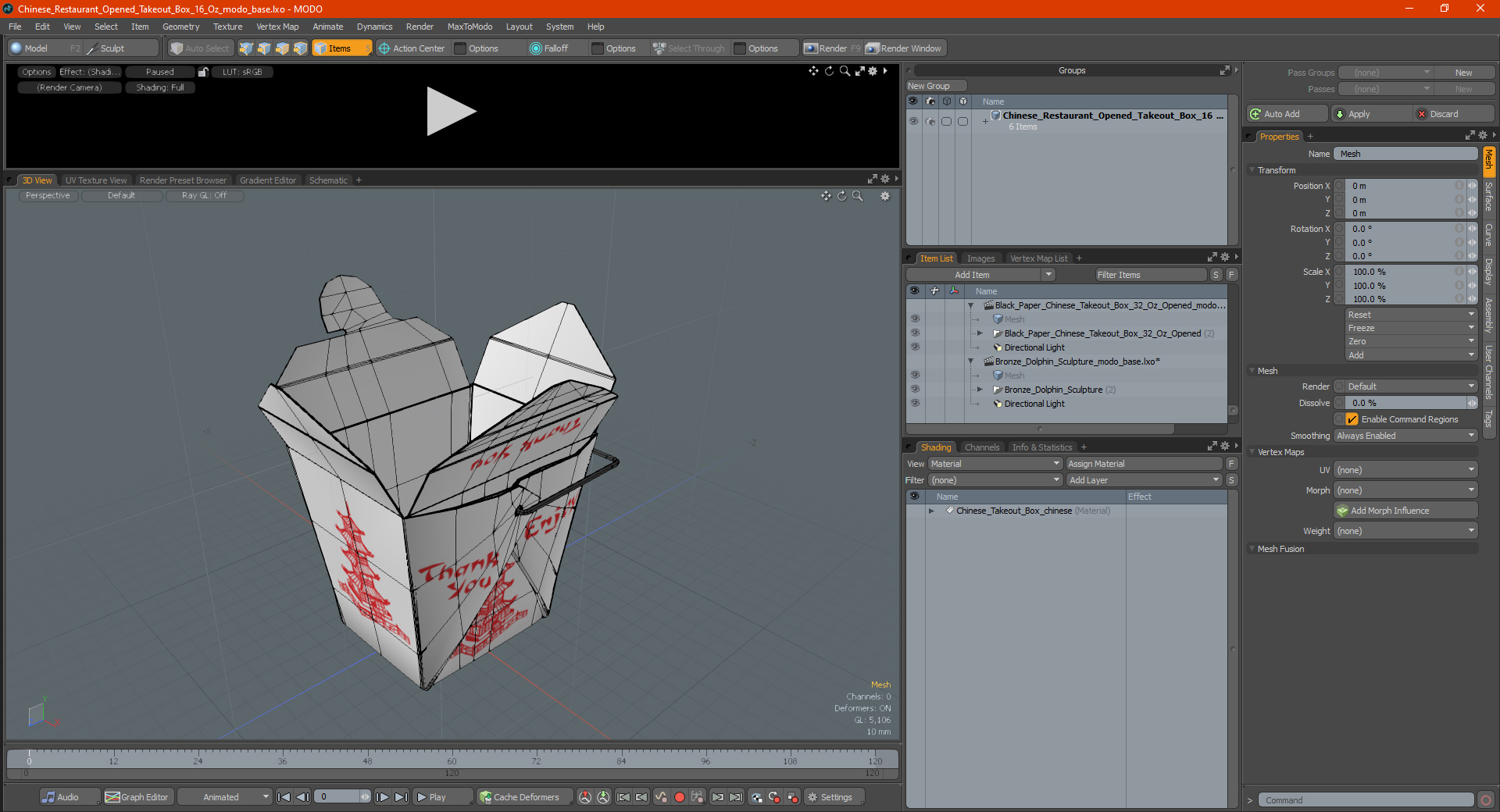Click the New Group button
The height and width of the screenshot is (812, 1500).
click(x=936, y=86)
